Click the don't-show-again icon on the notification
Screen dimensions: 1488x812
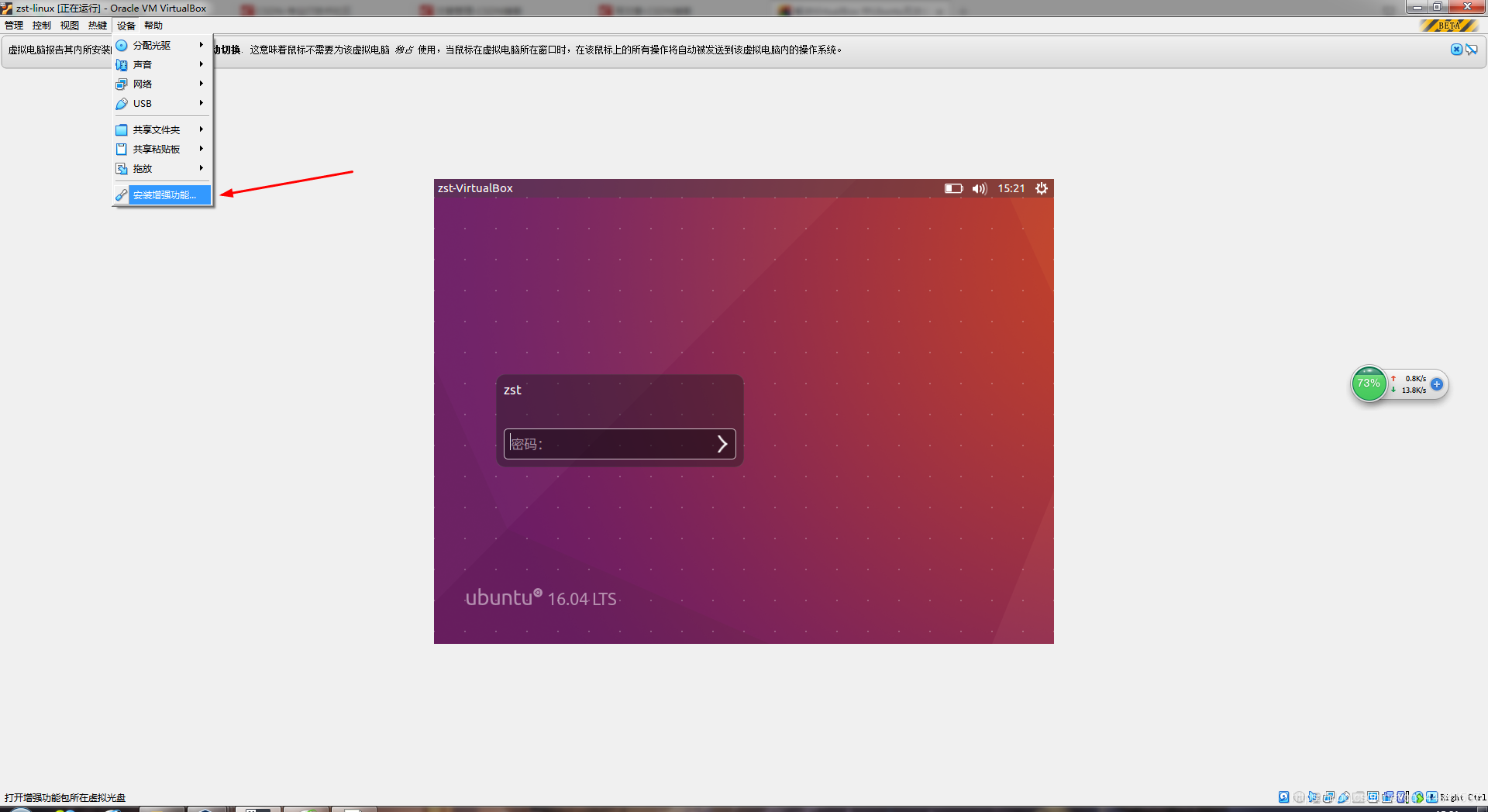pyautogui.click(x=1471, y=50)
